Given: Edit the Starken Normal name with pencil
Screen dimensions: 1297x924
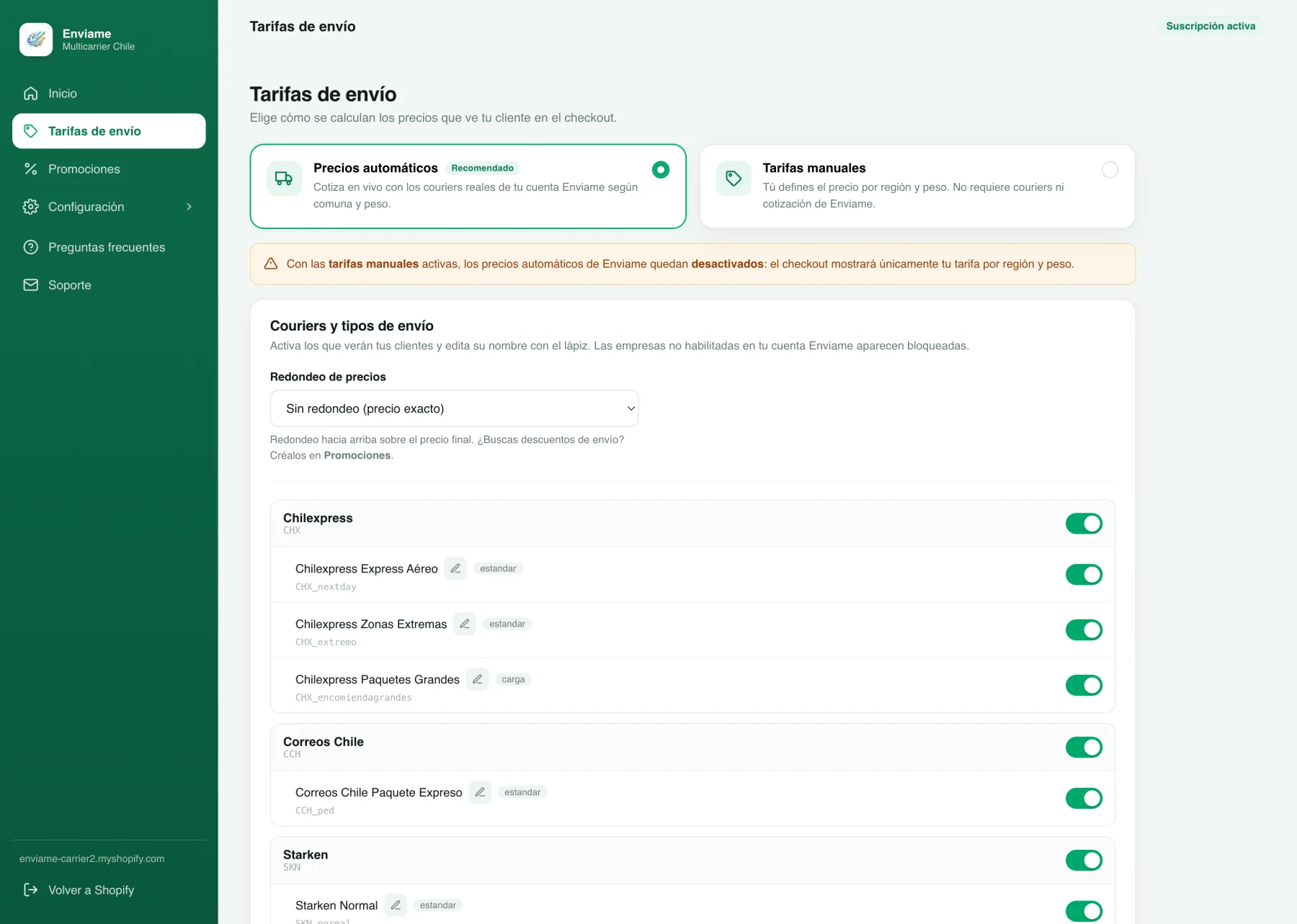Looking at the screenshot, I should [x=396, y=905].
